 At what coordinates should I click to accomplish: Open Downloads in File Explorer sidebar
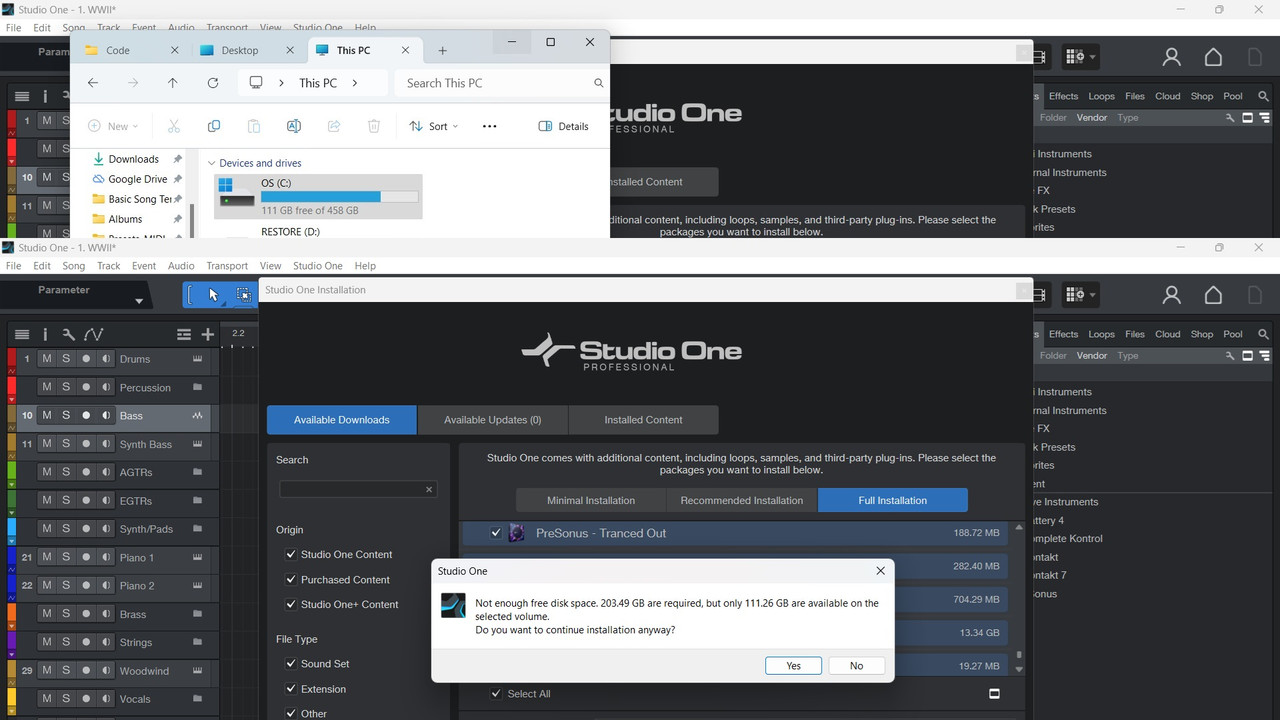click(134, 159)
